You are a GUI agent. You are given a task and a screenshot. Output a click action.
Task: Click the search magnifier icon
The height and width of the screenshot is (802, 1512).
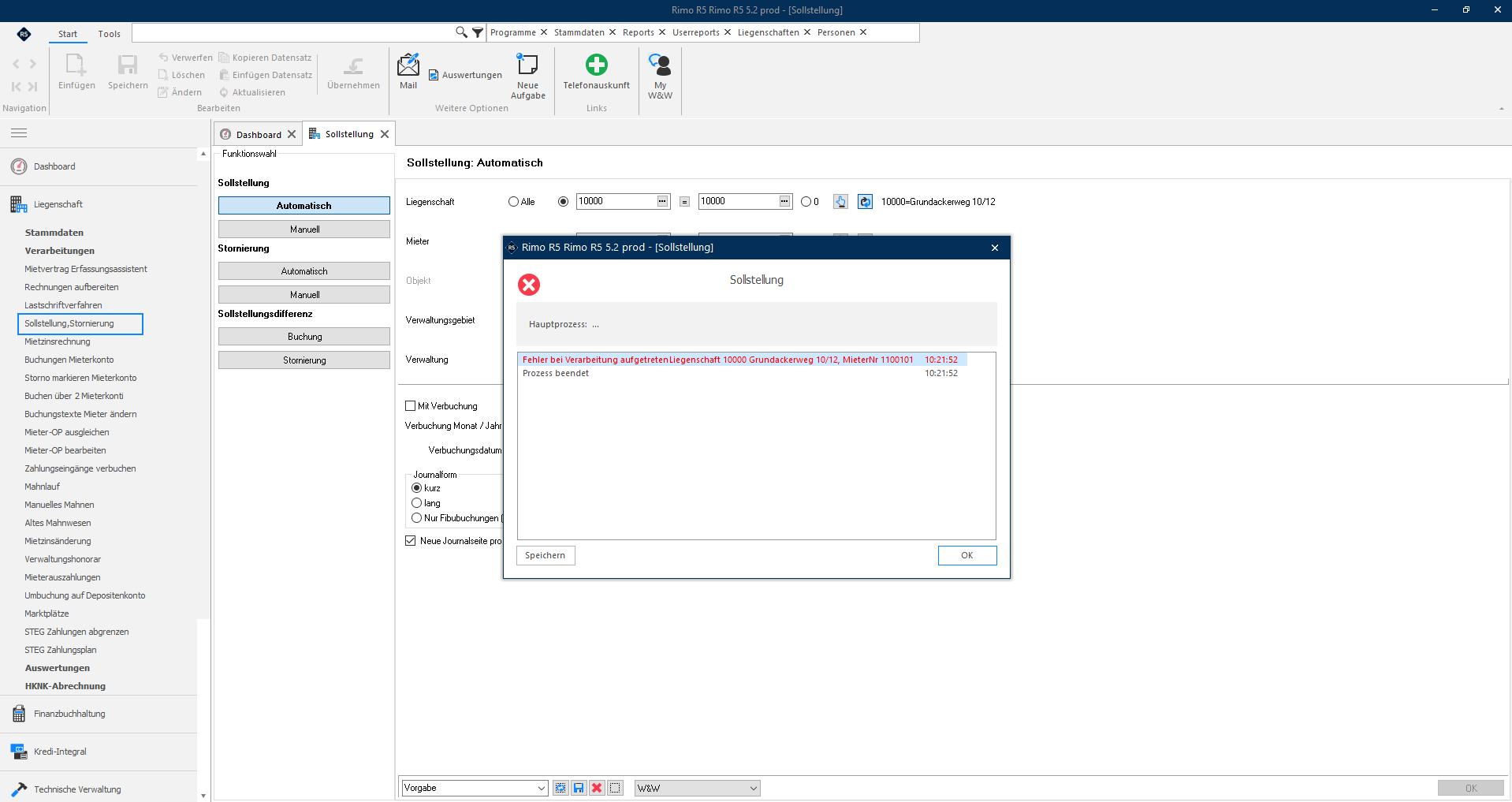[461, 32]
